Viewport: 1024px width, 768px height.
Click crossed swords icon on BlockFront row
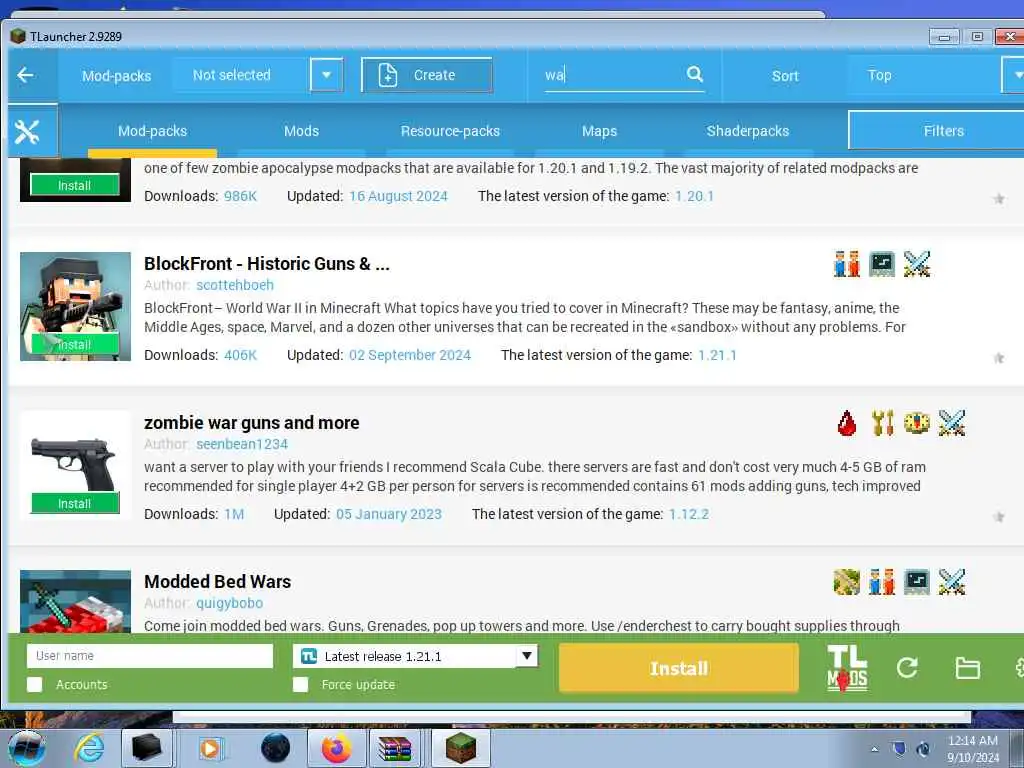coord(917,264)
